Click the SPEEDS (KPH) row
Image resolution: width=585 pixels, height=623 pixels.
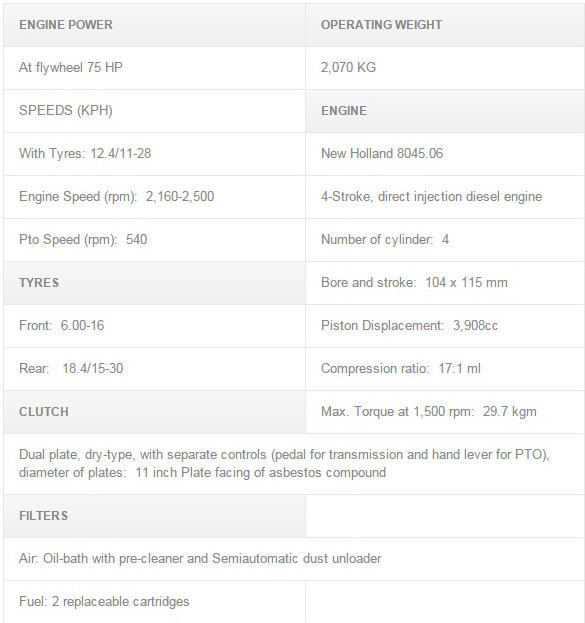154,111
